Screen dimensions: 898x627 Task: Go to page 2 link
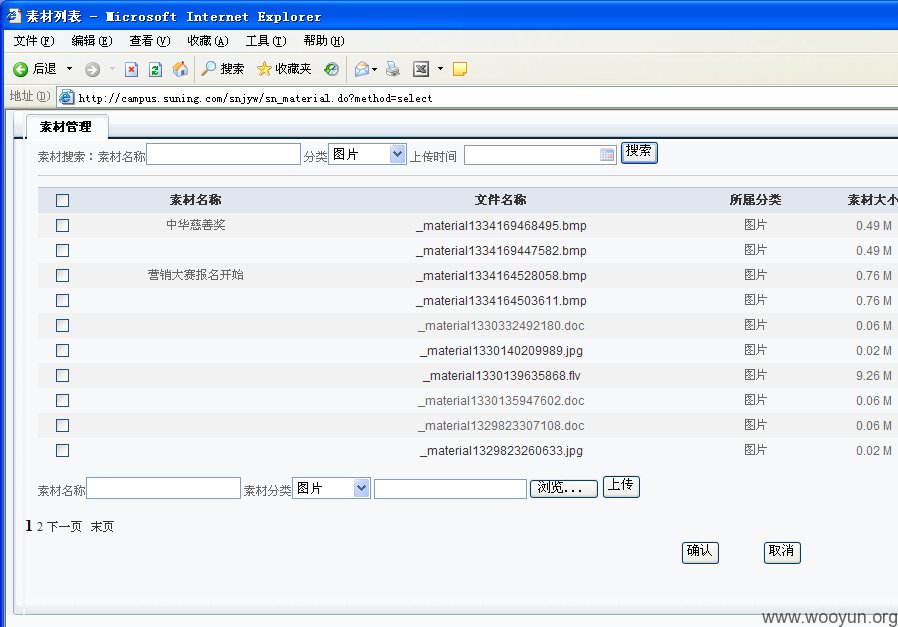point(40,526)
